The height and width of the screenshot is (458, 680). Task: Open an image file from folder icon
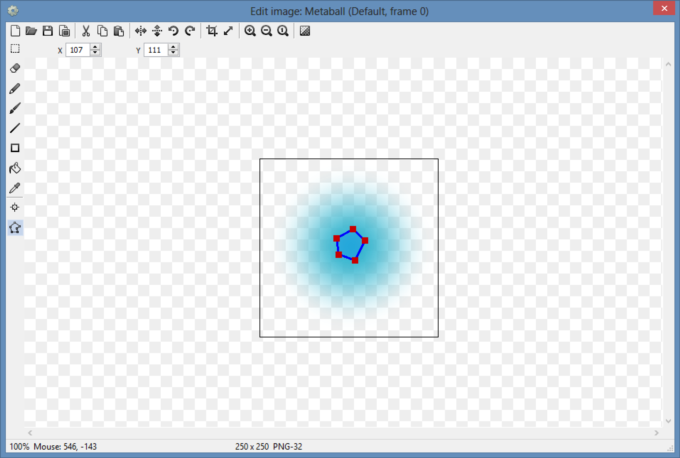pos(31,31)
